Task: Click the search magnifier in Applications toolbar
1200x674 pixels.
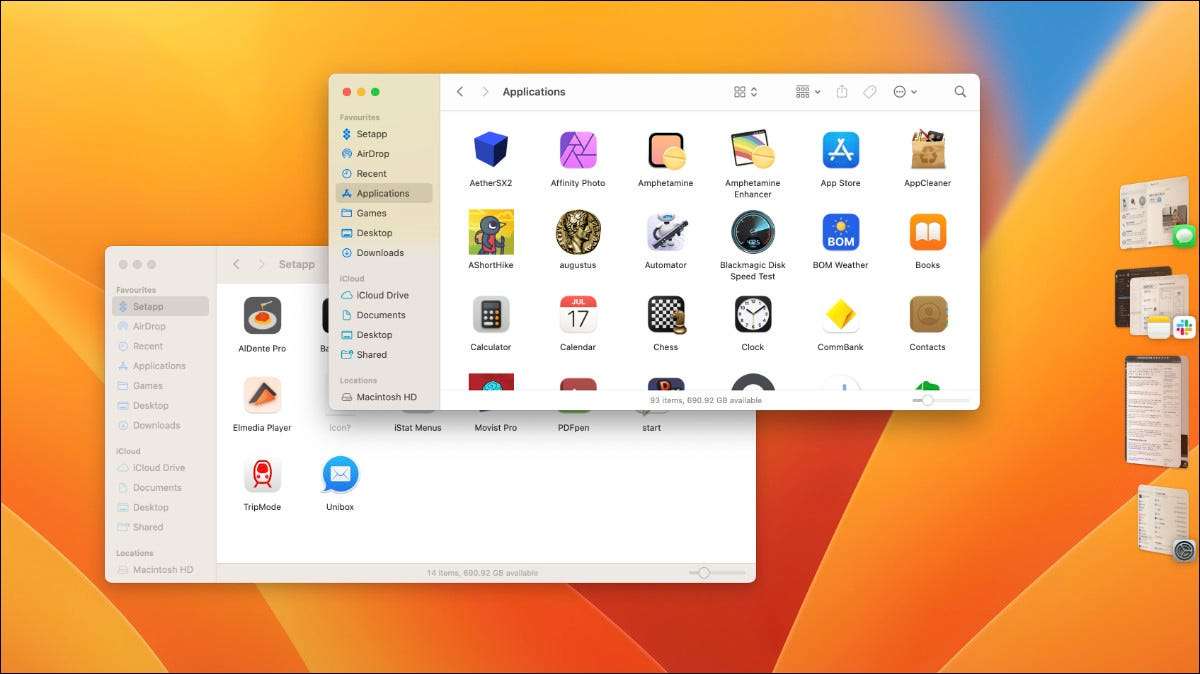Action: pos(960,91)
